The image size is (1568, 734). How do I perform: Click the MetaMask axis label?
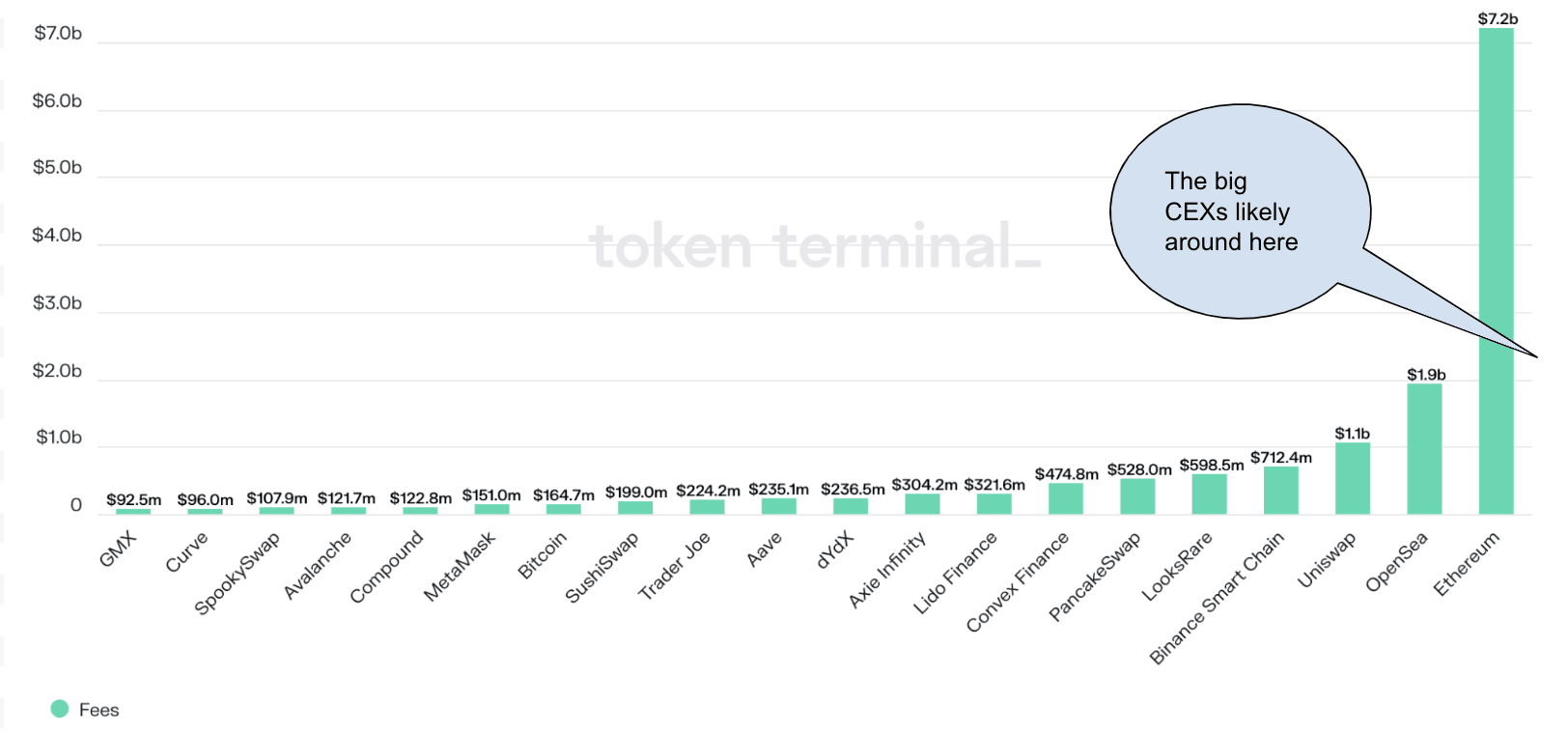tap(459, 566)
